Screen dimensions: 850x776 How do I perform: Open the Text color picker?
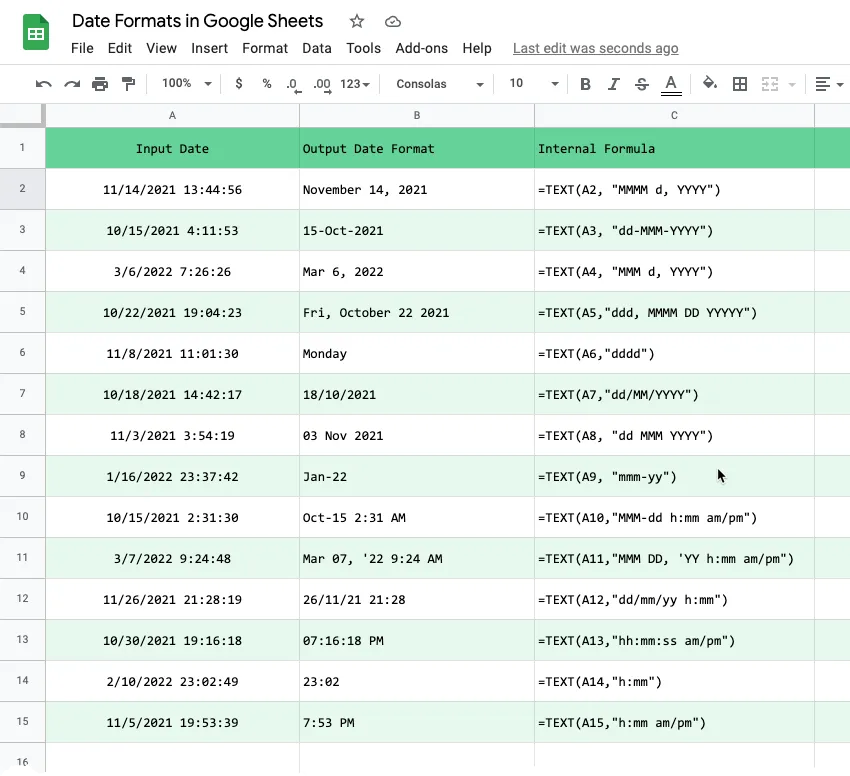pyautogui.click(x=671, y=84)
